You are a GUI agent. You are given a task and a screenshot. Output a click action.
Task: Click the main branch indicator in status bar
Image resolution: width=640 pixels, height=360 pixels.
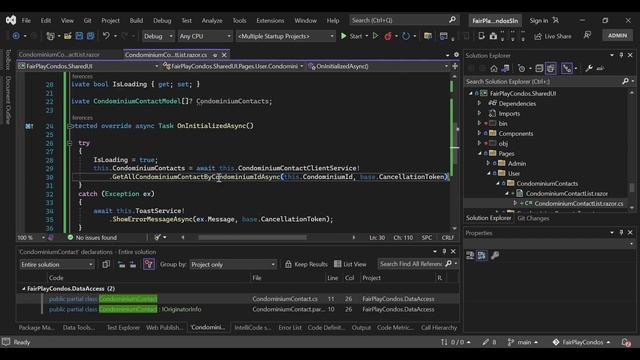(523, 342)
